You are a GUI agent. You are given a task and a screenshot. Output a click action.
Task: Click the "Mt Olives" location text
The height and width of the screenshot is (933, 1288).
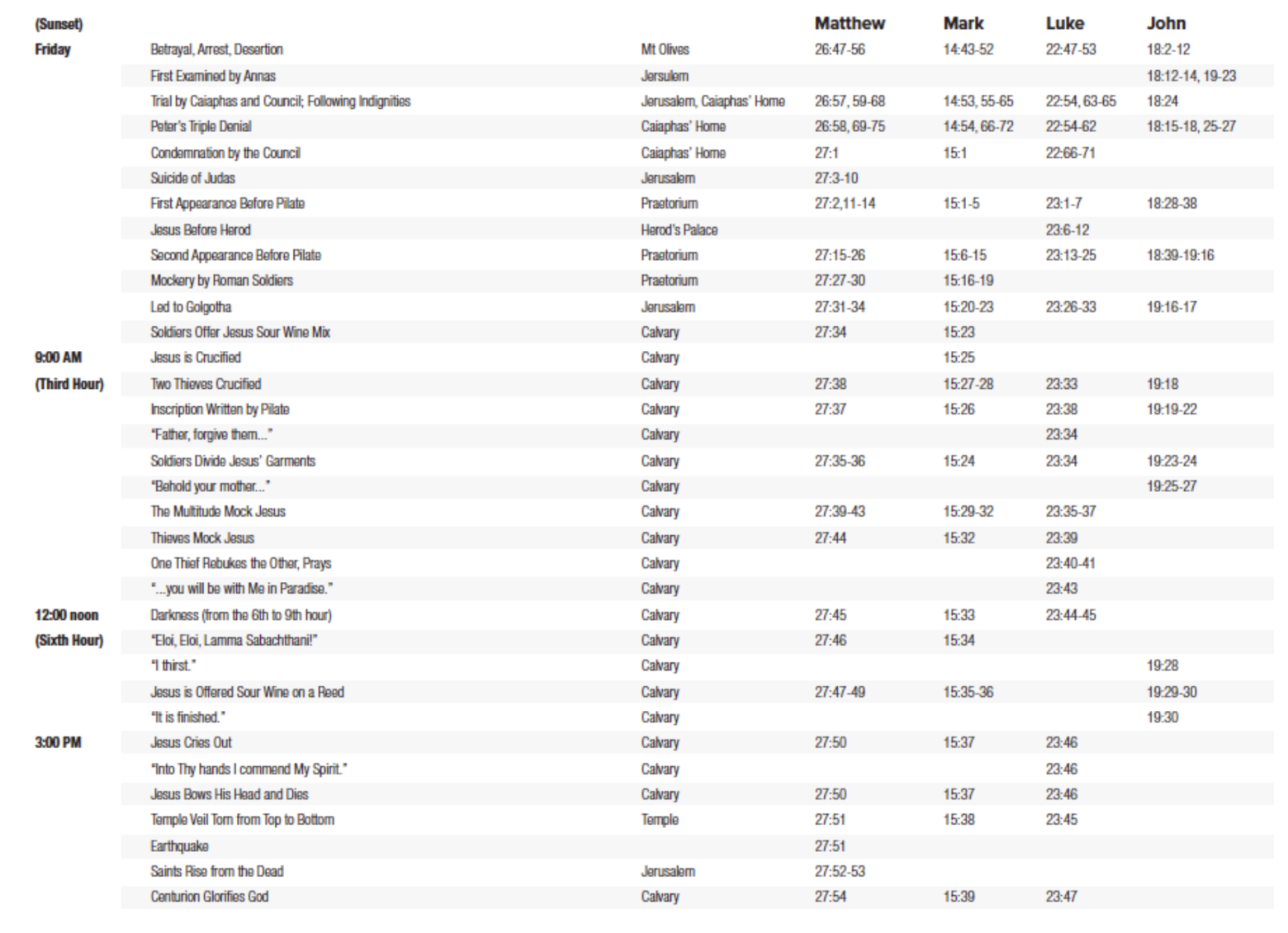pyautogui.click(x=665, y=50)
